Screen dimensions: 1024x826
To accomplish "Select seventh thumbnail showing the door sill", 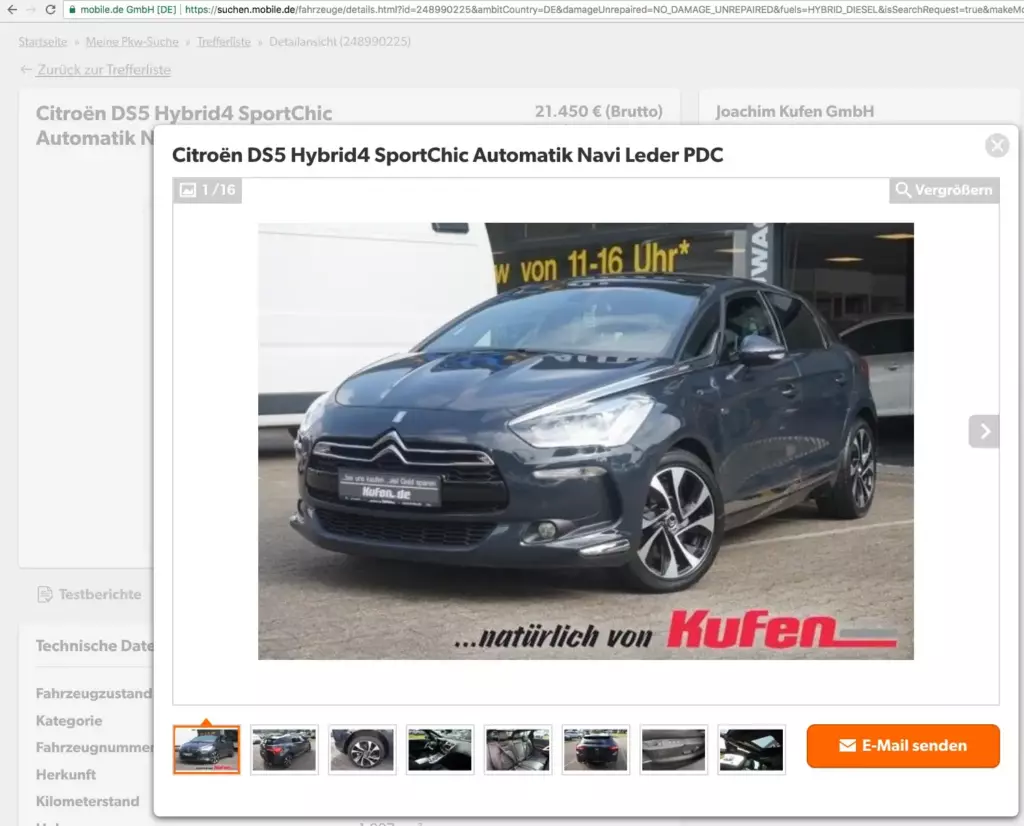I will pos(673,750).
